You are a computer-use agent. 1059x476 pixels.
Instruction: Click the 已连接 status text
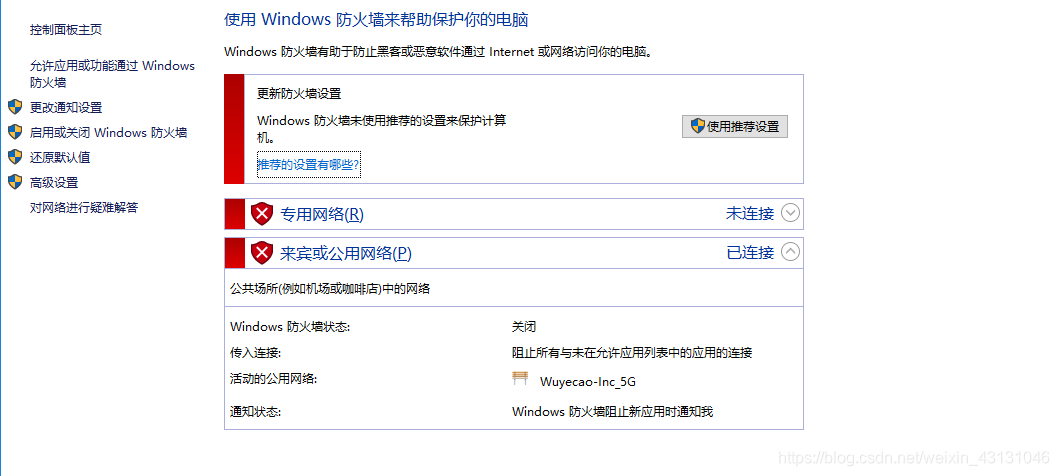point(750,253)
